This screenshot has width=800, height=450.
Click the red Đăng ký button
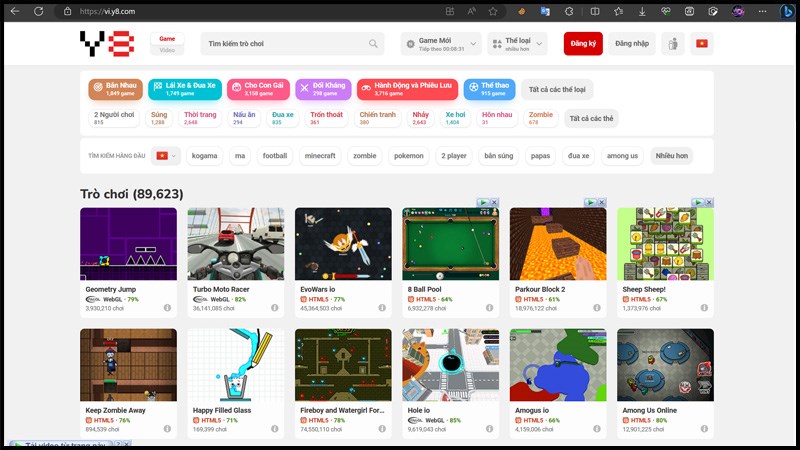click(x=583, y=44)
